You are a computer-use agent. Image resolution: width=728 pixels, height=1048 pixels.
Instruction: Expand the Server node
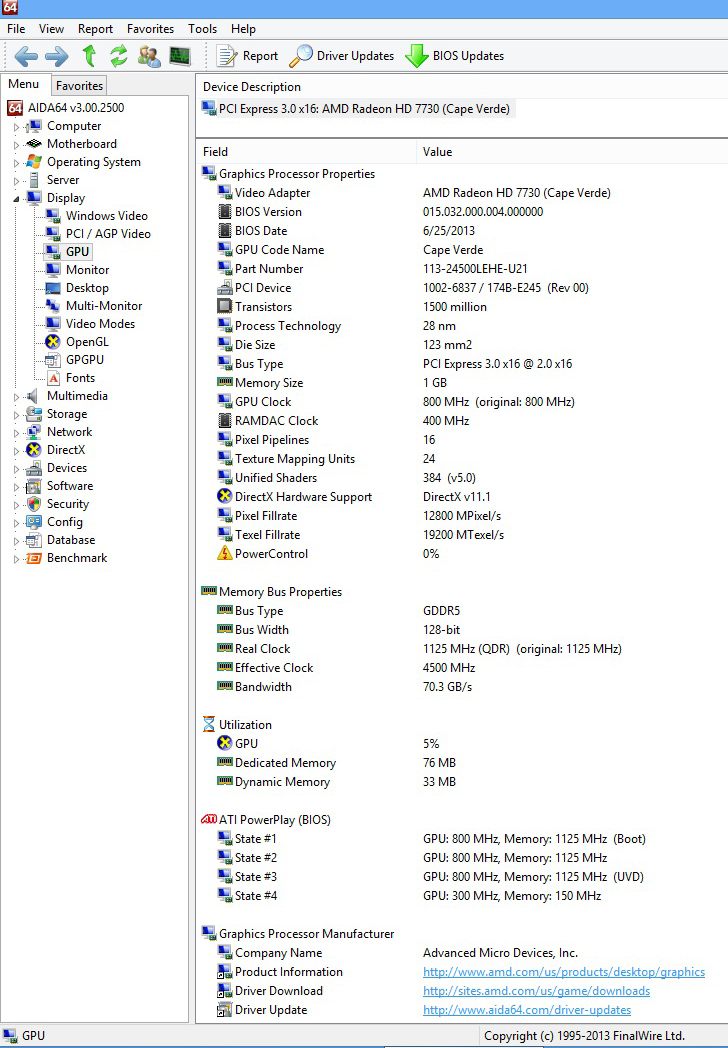tap(17, 180)
